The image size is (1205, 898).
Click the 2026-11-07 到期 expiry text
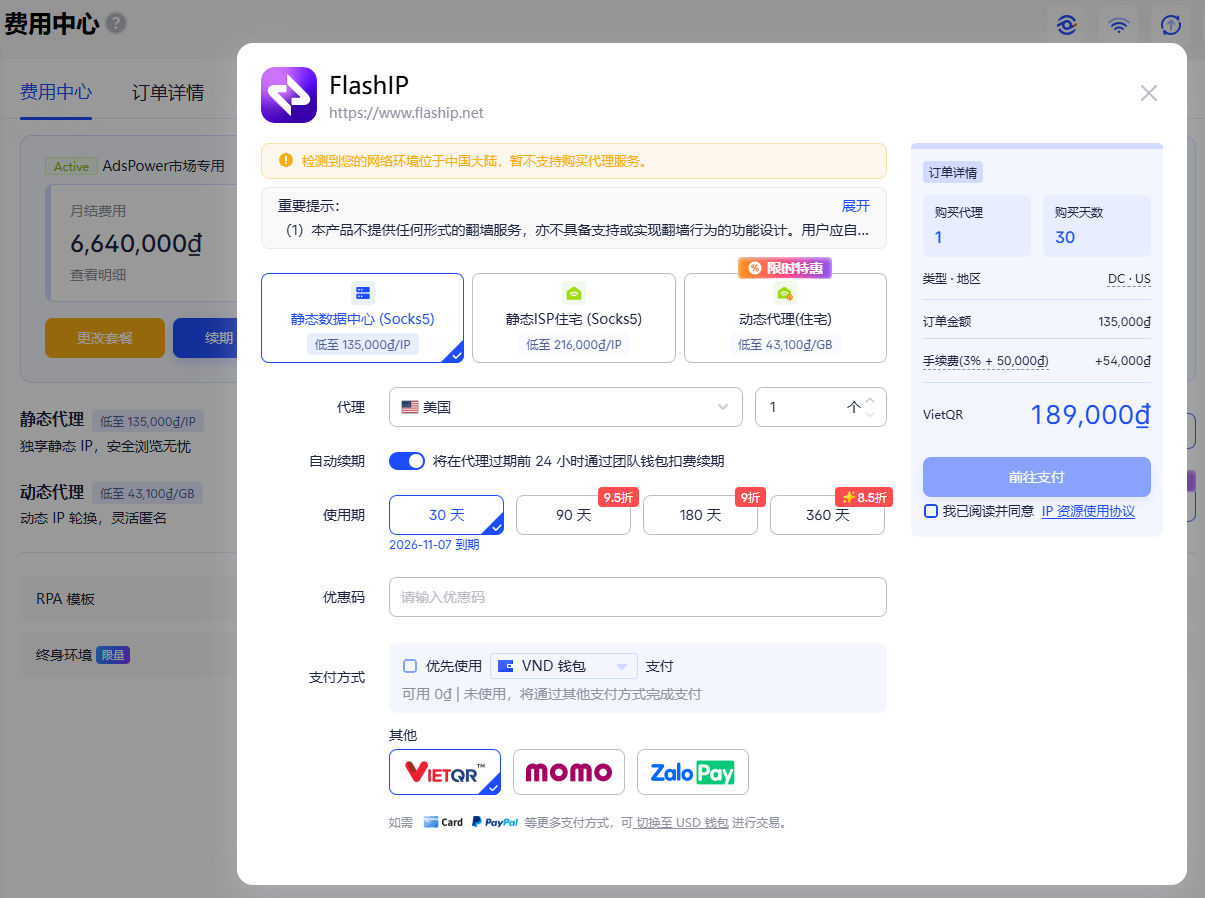tap(434, 545)
